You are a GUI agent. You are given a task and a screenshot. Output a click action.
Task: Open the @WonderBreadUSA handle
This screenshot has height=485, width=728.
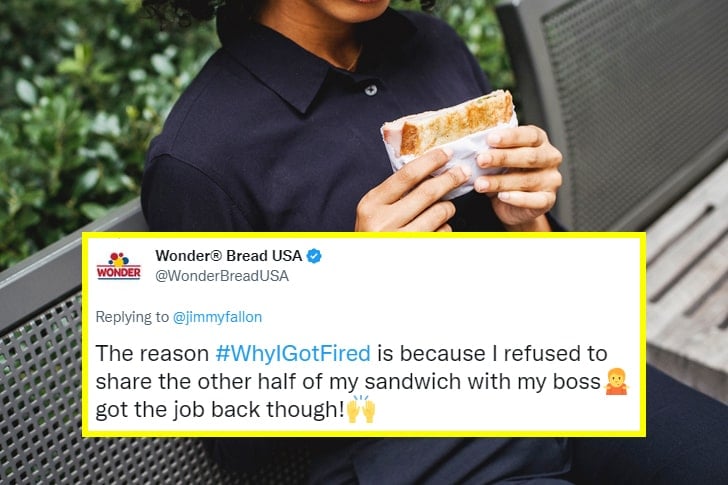point(222,276)
